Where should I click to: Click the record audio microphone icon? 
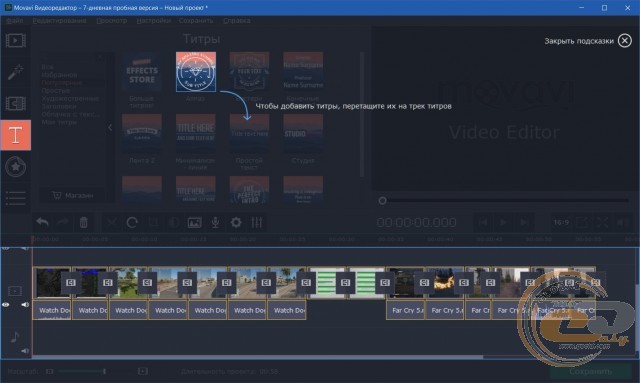[215, 223]
